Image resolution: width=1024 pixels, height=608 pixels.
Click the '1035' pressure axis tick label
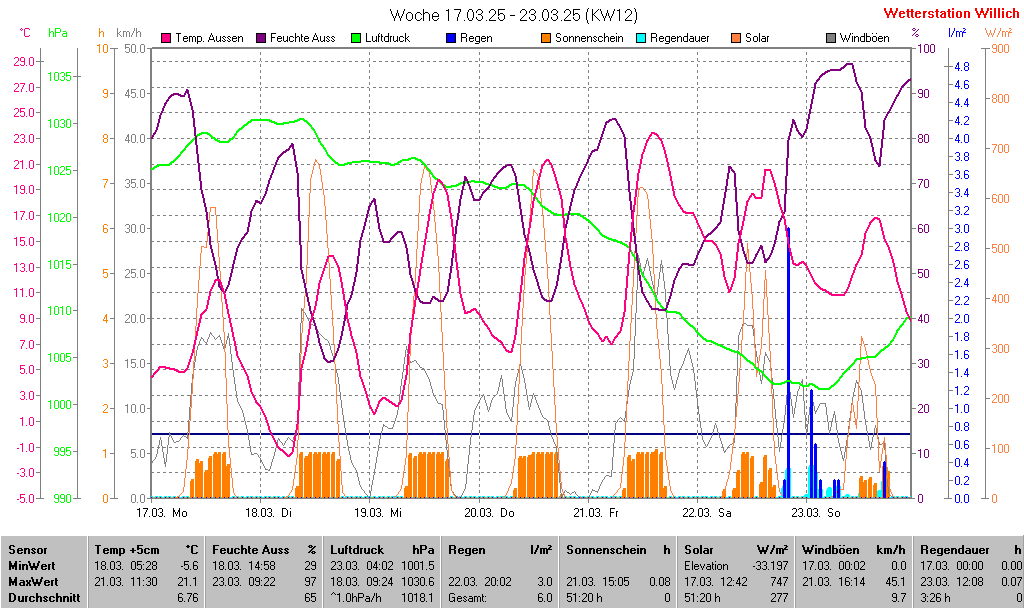(x=59, y=77)
